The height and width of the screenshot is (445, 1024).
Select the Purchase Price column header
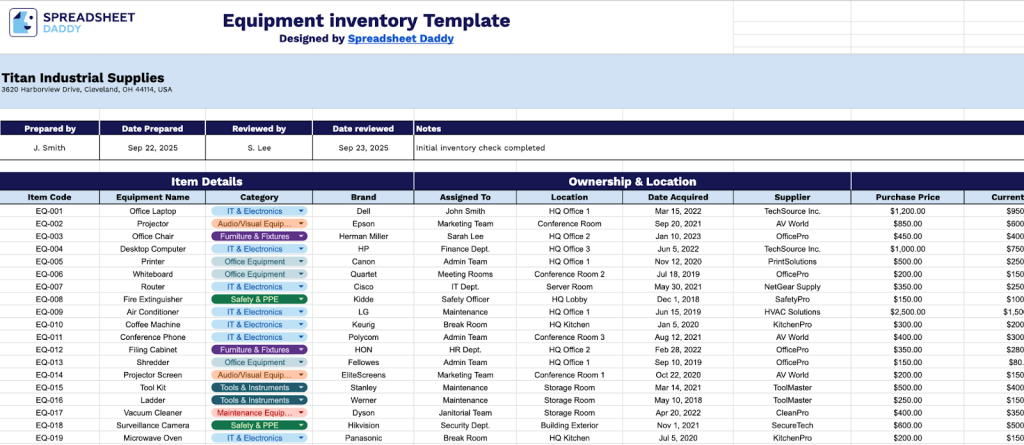click(x=907, y=197)
